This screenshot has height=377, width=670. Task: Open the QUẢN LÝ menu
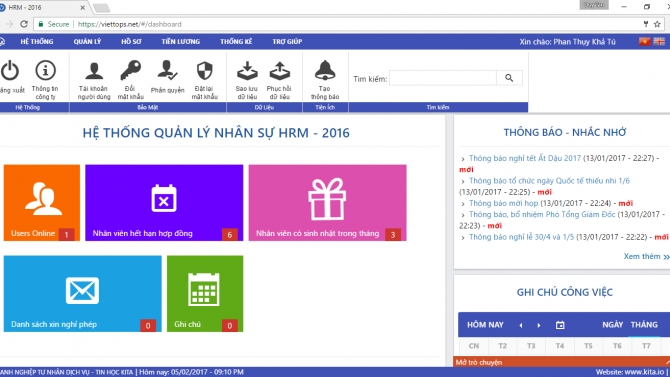(87, 41)
